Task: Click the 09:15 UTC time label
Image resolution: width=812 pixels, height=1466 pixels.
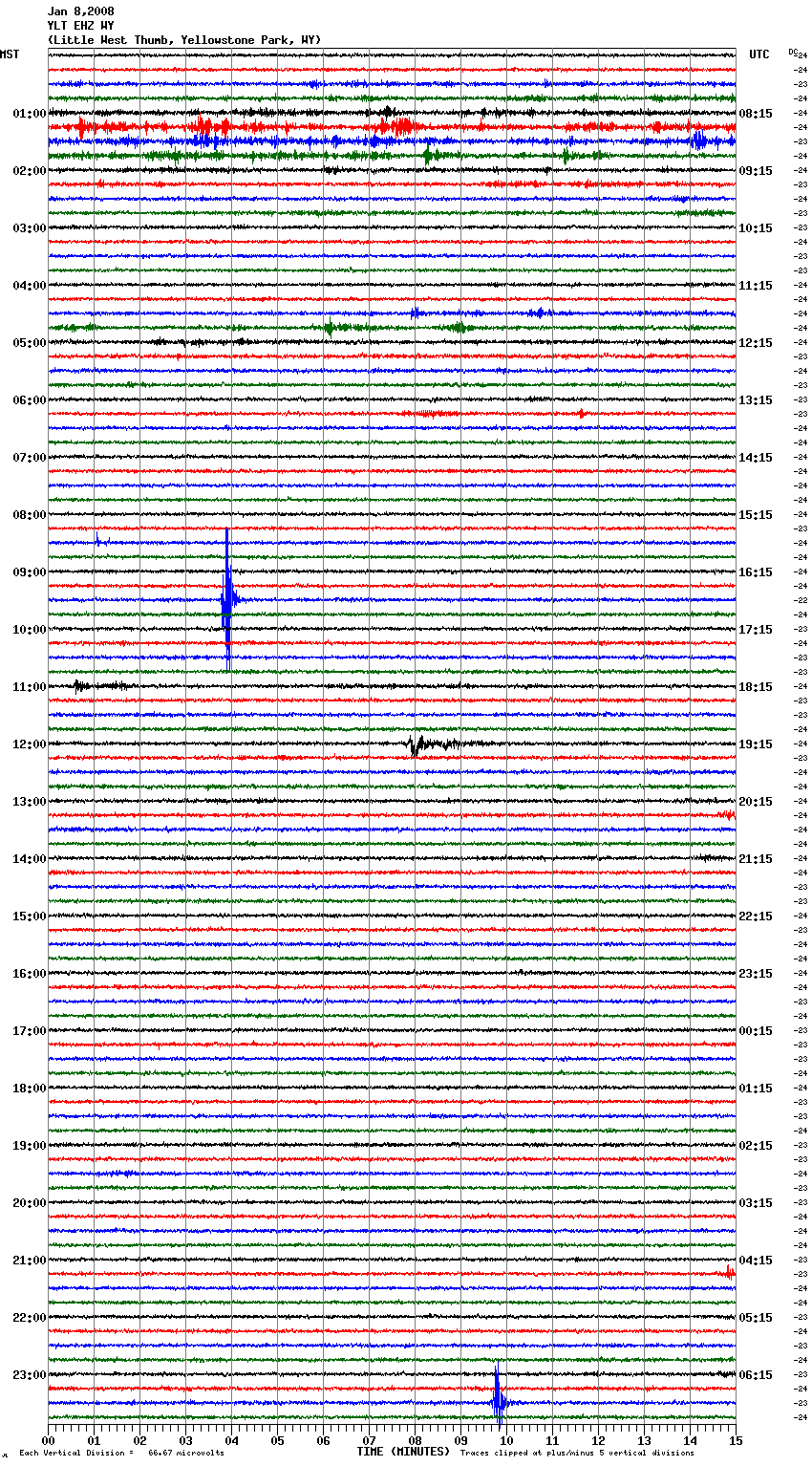Action: click(x=756, y=171)
